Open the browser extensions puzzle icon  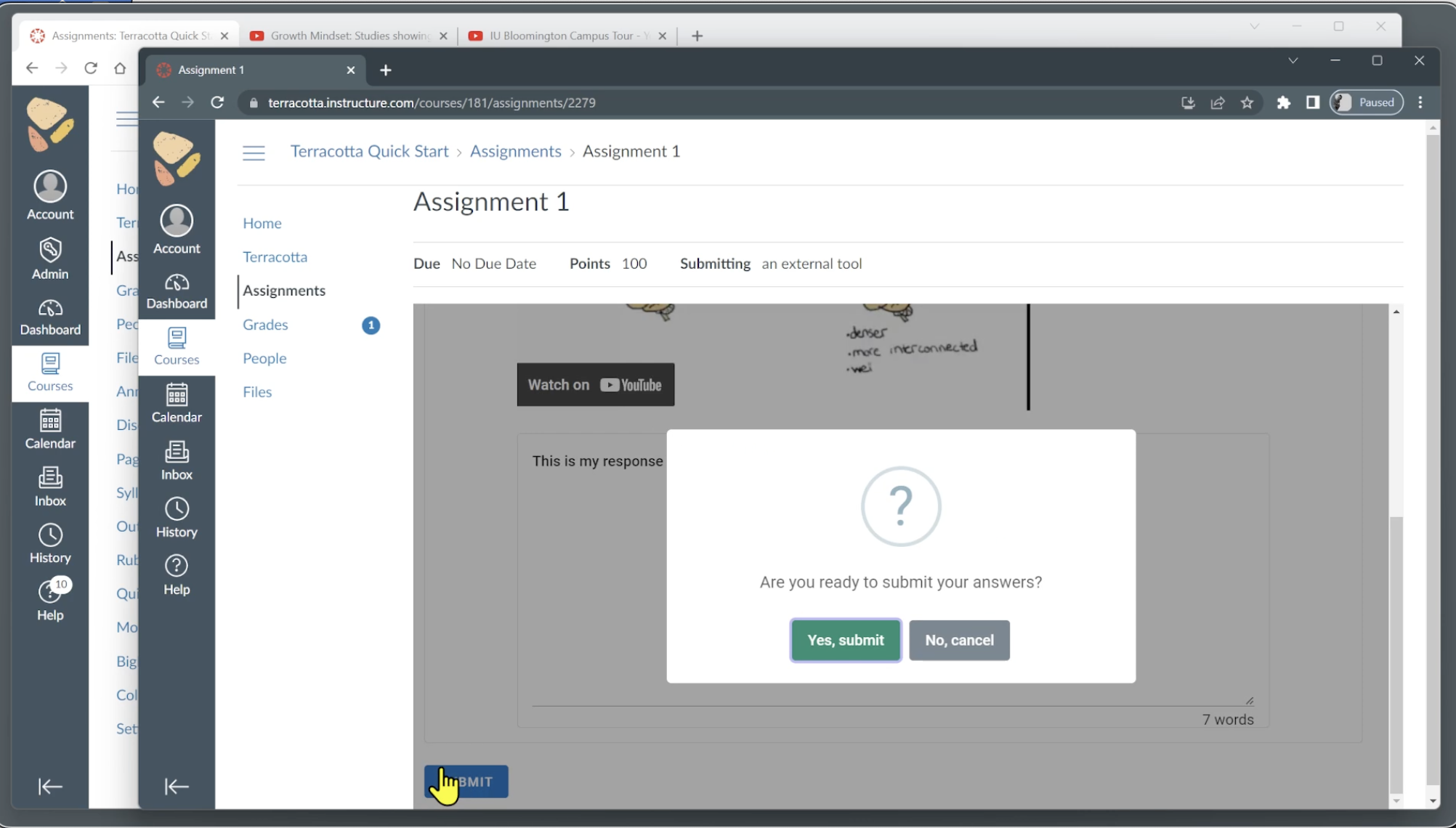click(1284, 102)
